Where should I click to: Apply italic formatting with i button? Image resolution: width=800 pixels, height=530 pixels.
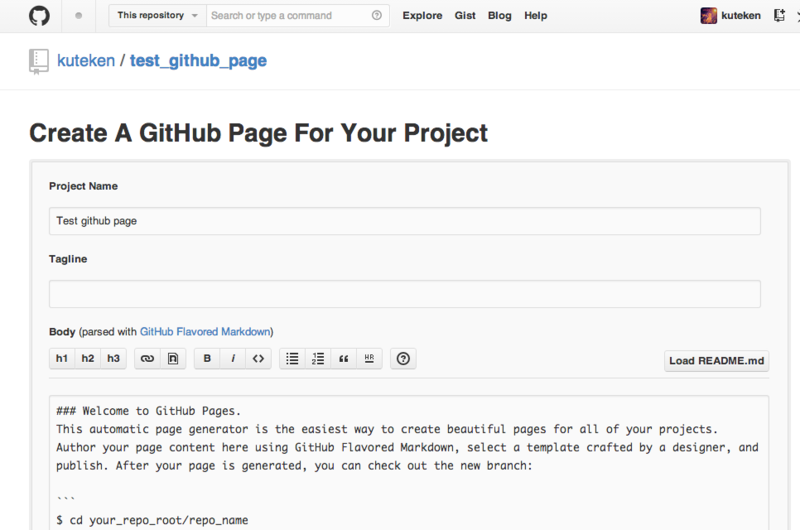[x=233, y=359]
